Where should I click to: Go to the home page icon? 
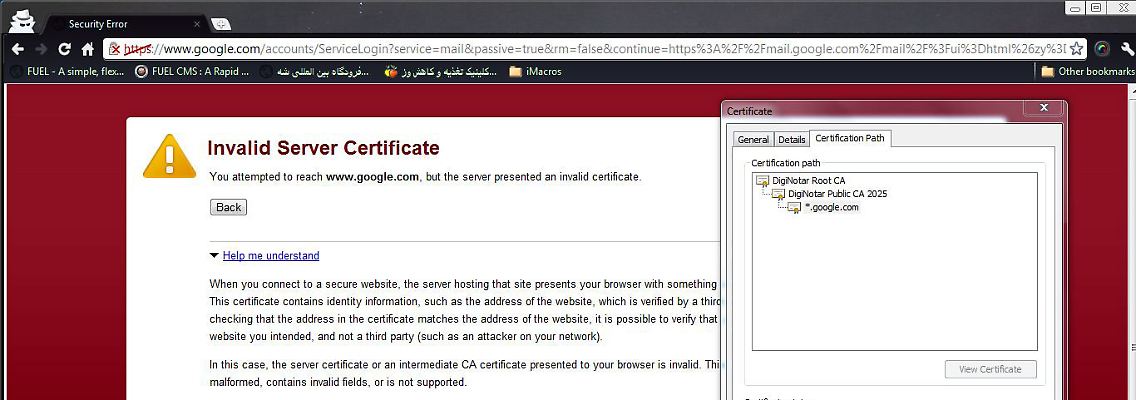[x=88, y=48]
